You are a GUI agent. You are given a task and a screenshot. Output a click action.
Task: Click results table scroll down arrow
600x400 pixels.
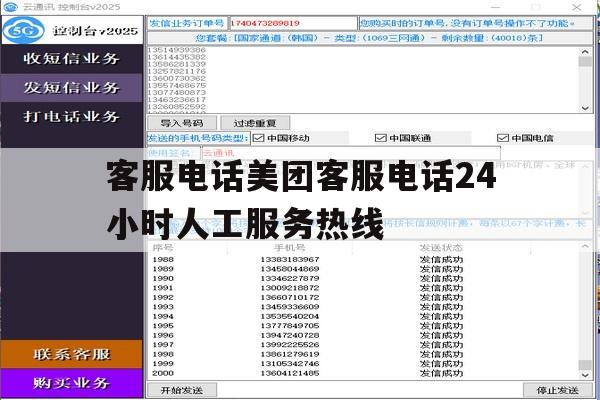click(x=585, y=376)
